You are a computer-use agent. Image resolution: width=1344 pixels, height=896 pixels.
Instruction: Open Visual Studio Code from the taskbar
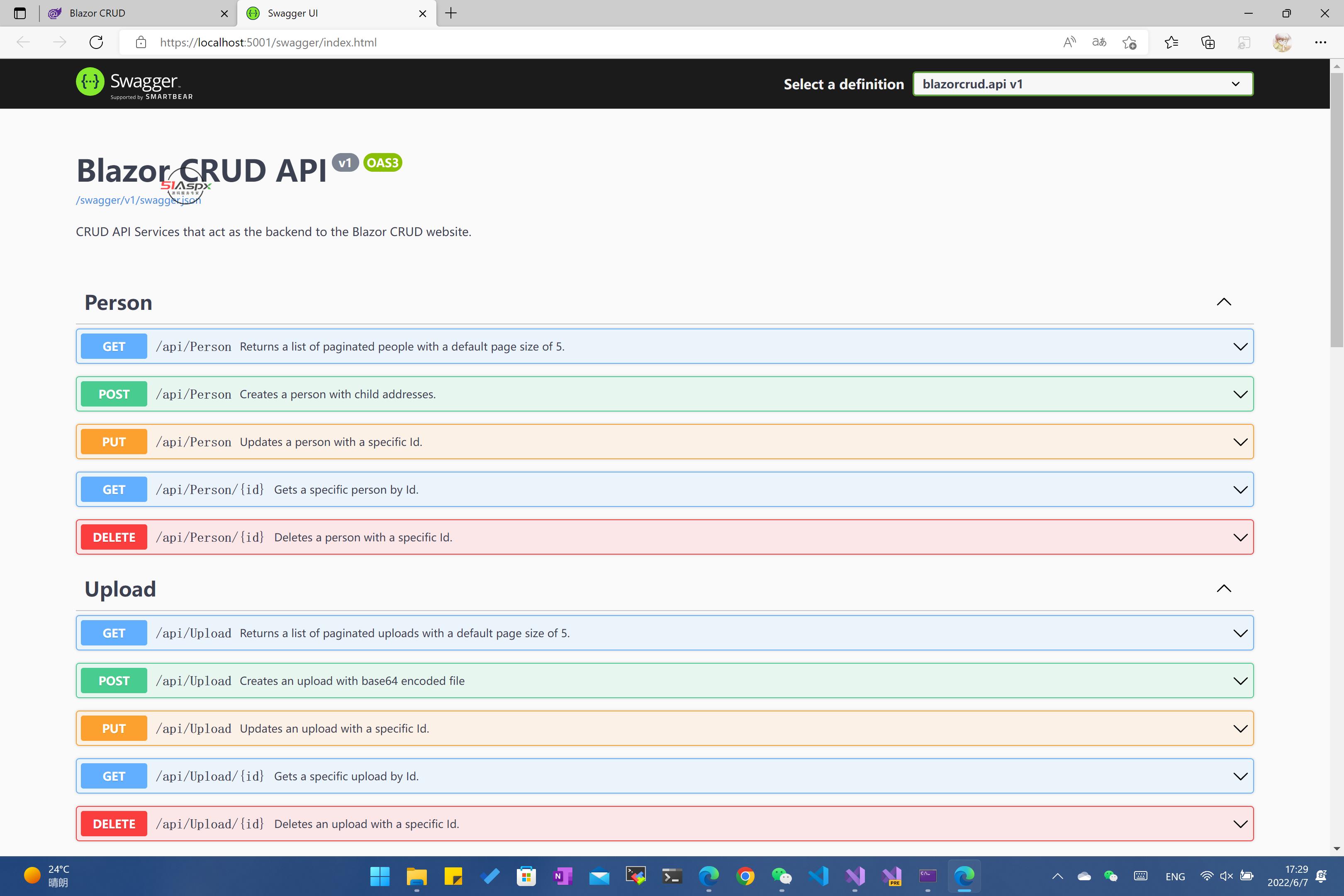[818, 876]
